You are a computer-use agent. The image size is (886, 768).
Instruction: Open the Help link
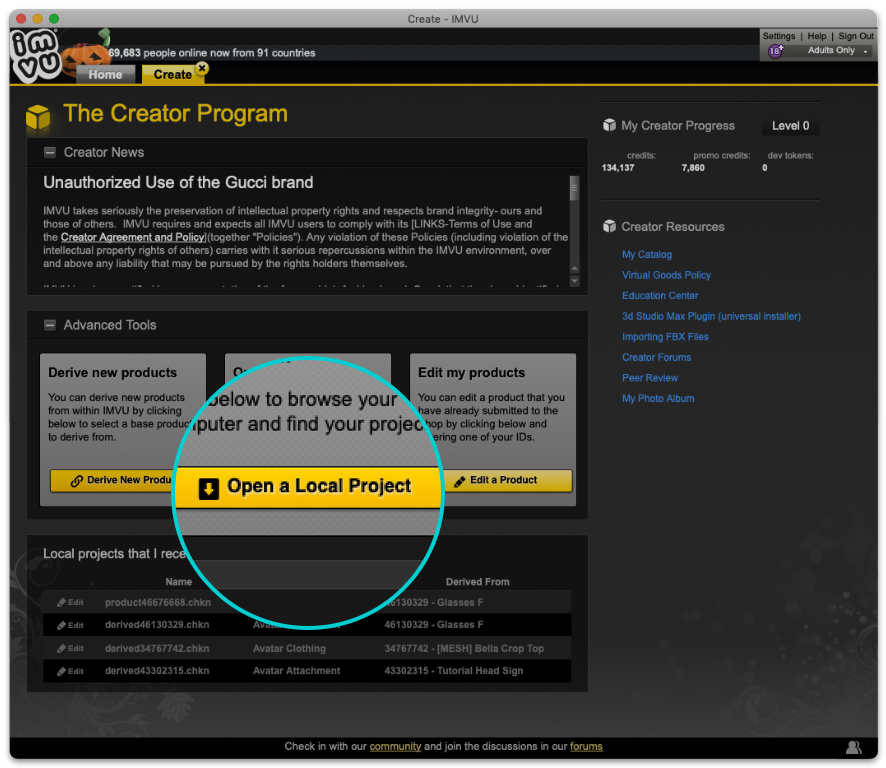[x=816, y=36]
